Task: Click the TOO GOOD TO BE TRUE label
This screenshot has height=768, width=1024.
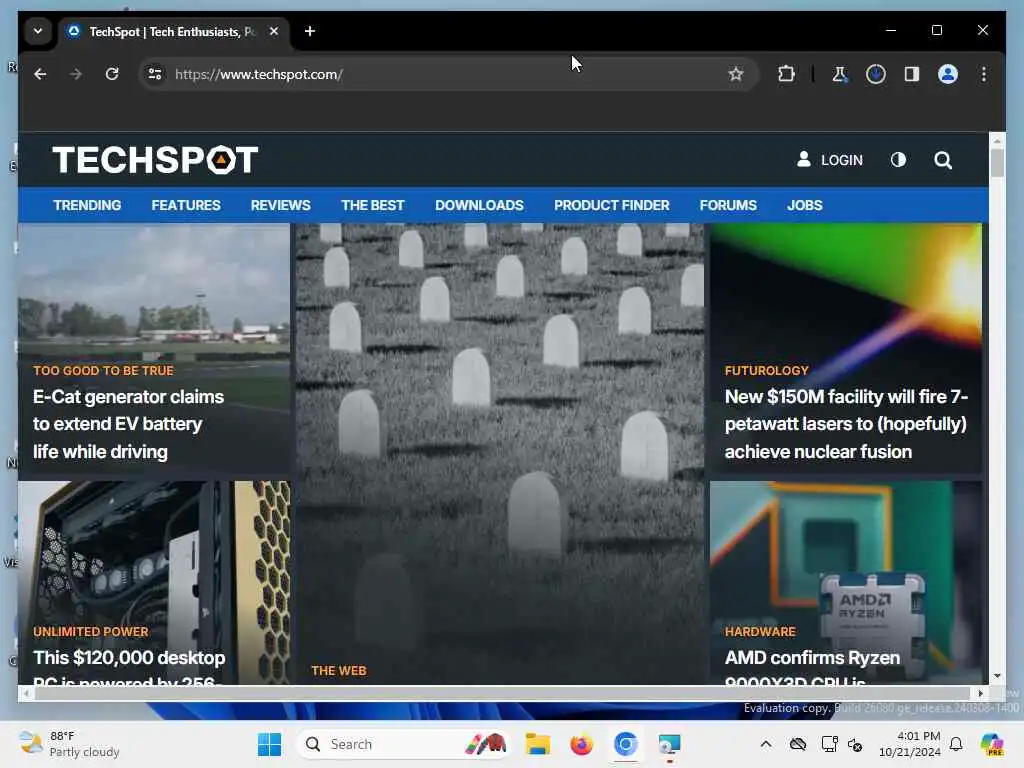Action: 103,370
